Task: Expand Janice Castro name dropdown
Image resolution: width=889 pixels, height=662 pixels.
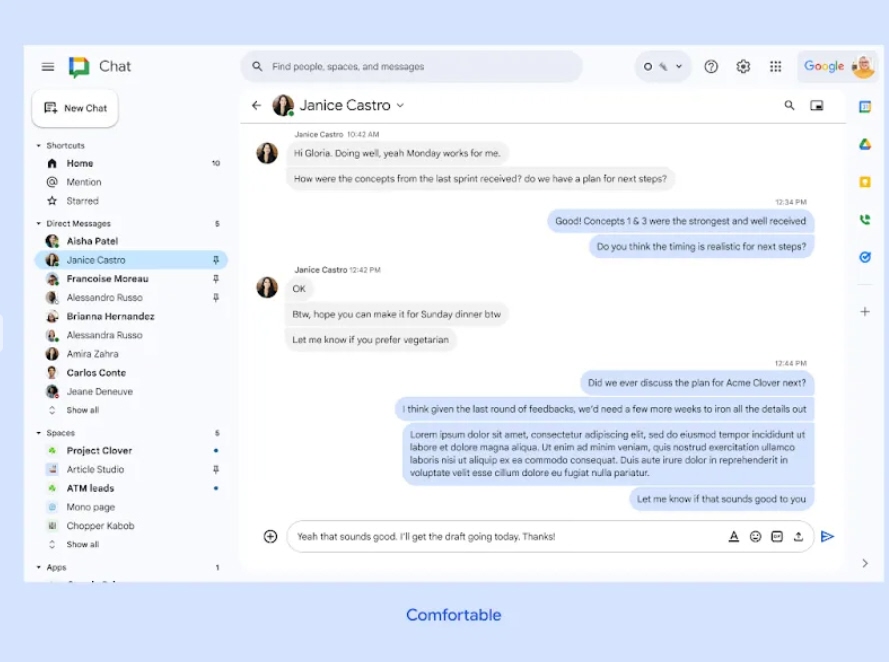Action: click(x=400, y=105)
